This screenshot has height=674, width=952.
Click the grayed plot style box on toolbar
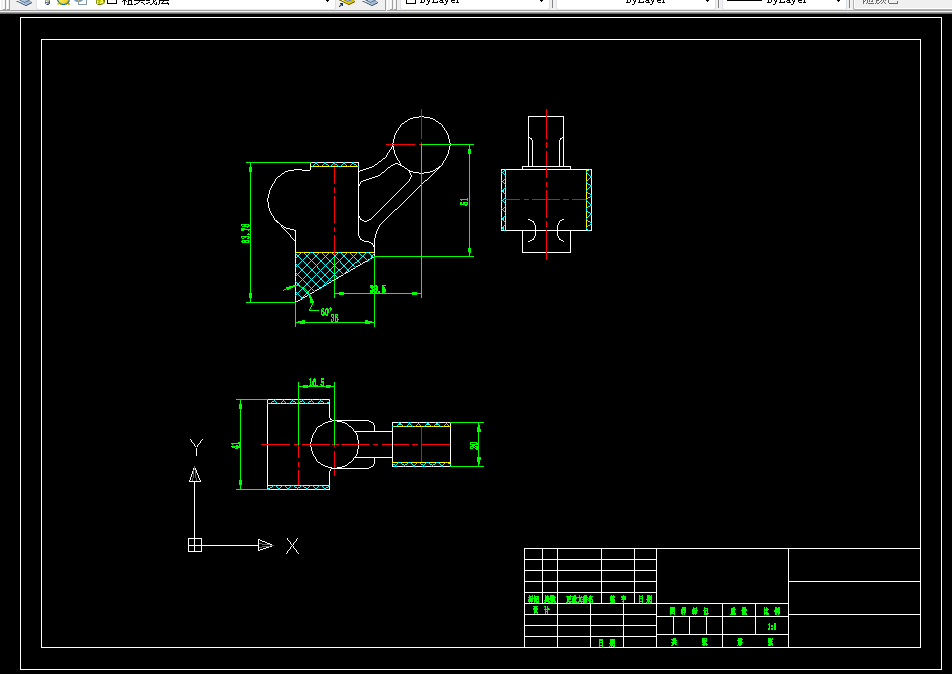click(902, 2)
